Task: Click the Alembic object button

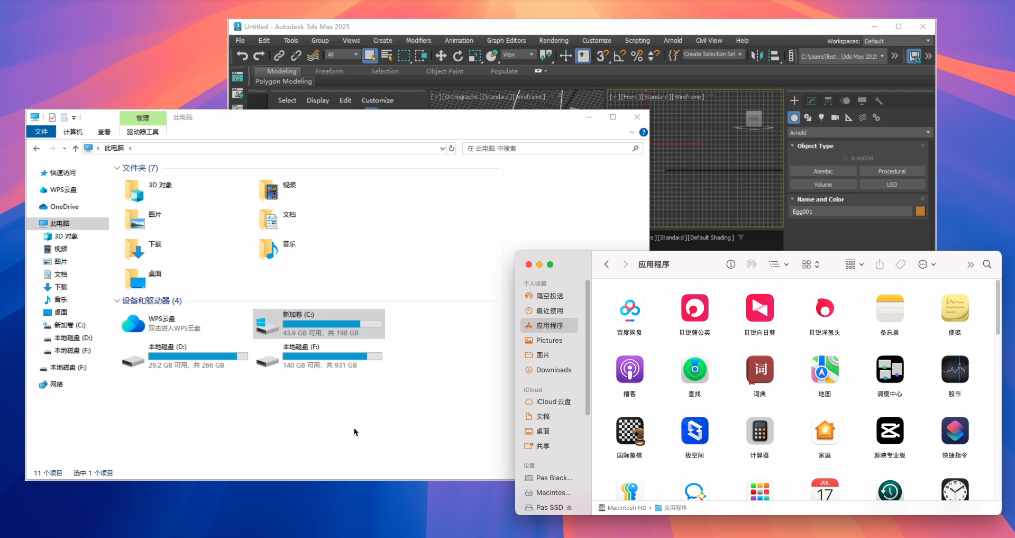Action: click(x=822, y=171)
